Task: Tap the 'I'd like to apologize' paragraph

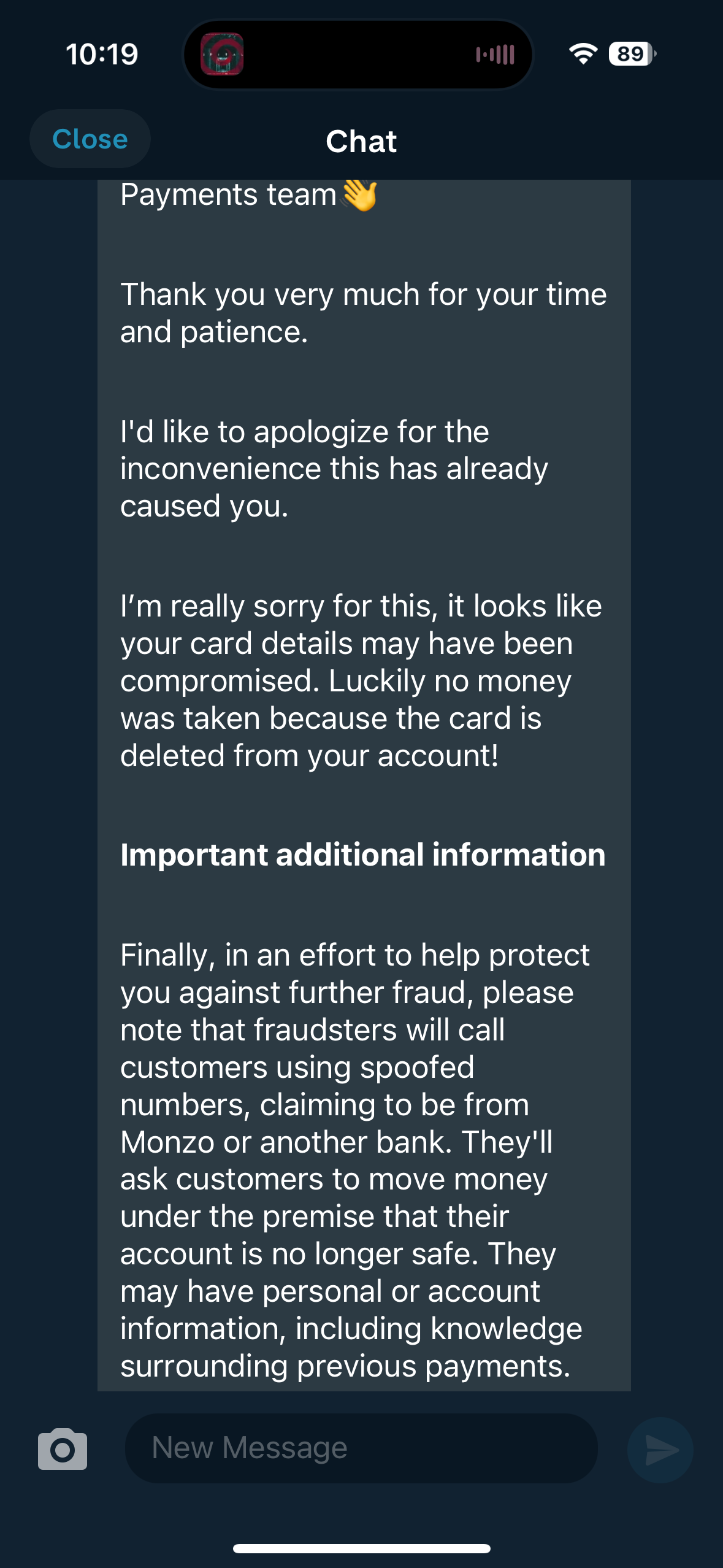Action: 334,469
